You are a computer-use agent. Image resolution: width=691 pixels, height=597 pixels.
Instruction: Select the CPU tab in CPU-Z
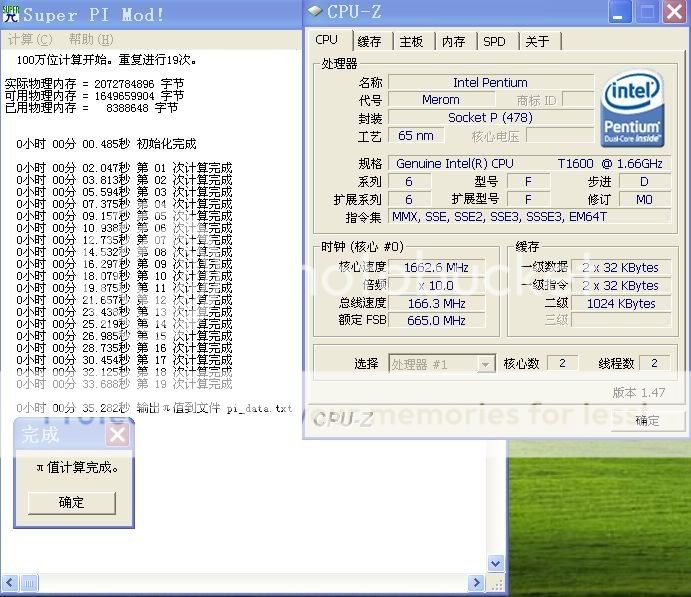click(327, 40)
